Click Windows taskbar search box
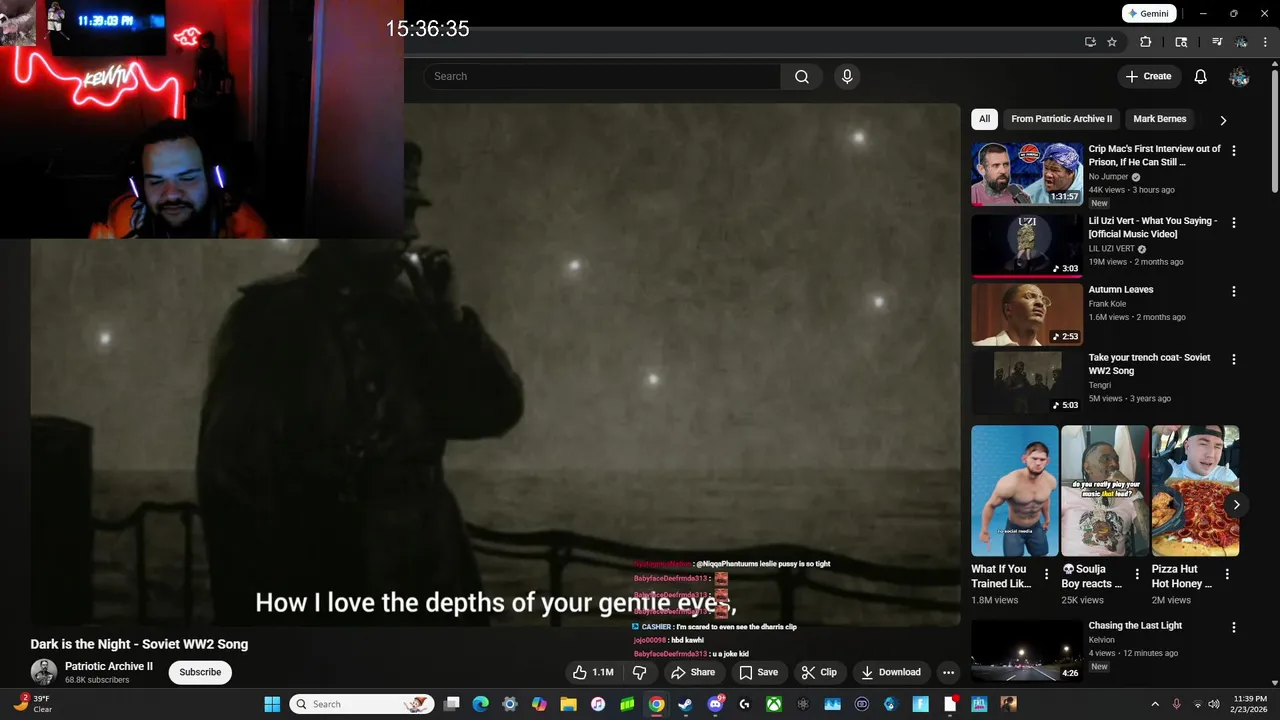Viewport: 1280px width, 720px height. point(362,704)
